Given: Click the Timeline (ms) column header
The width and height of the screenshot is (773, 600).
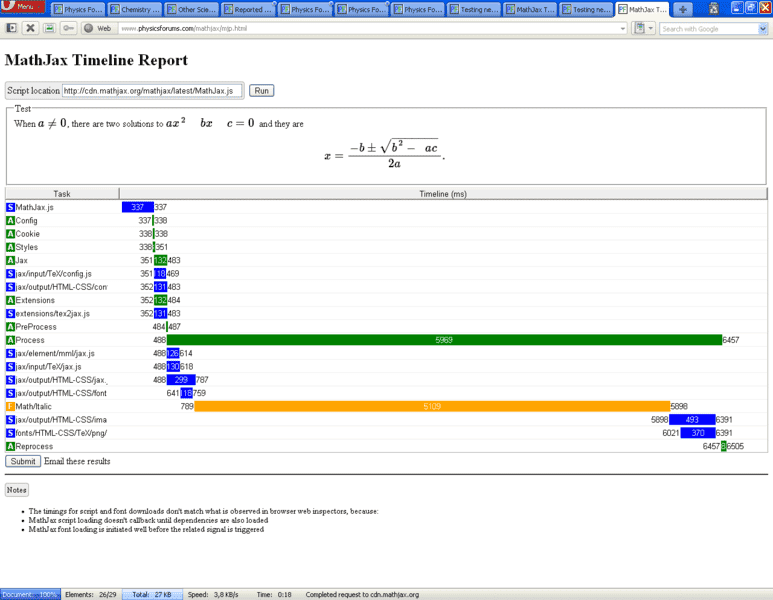Looking at the screenshot, I should click(443, 194).
